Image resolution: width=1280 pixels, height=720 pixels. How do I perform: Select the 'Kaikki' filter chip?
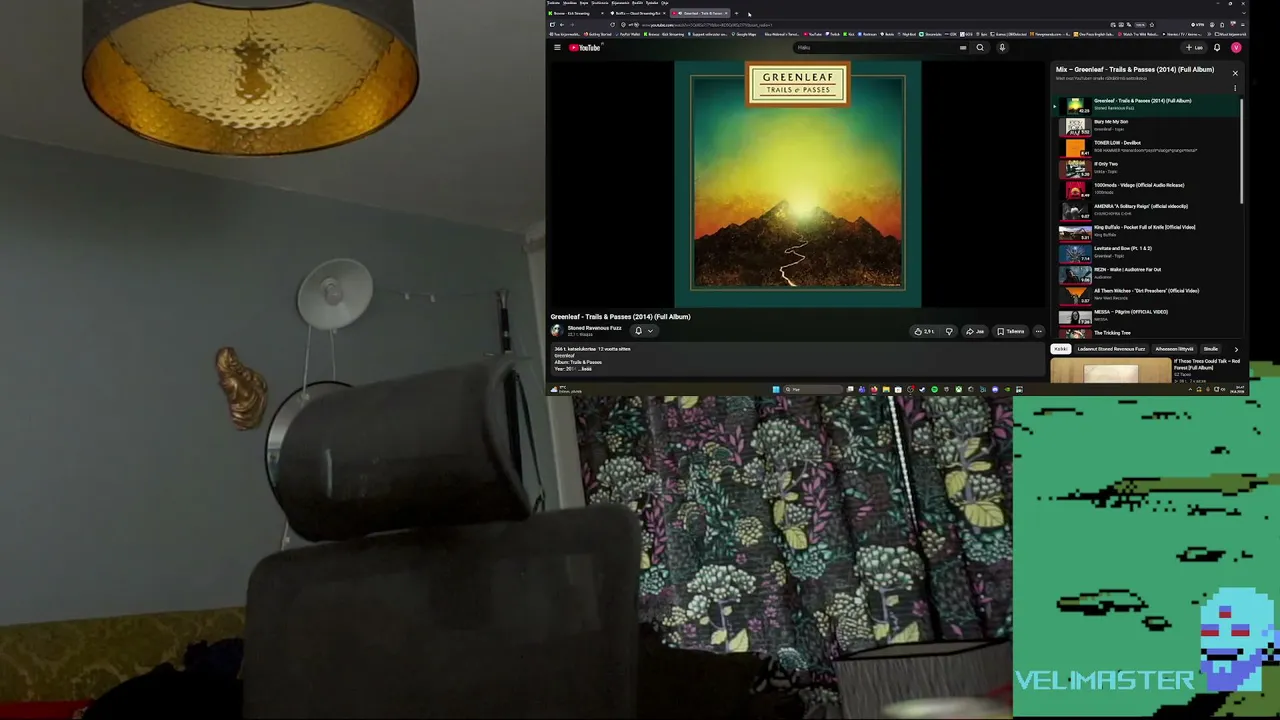(x=1060, y=349)
